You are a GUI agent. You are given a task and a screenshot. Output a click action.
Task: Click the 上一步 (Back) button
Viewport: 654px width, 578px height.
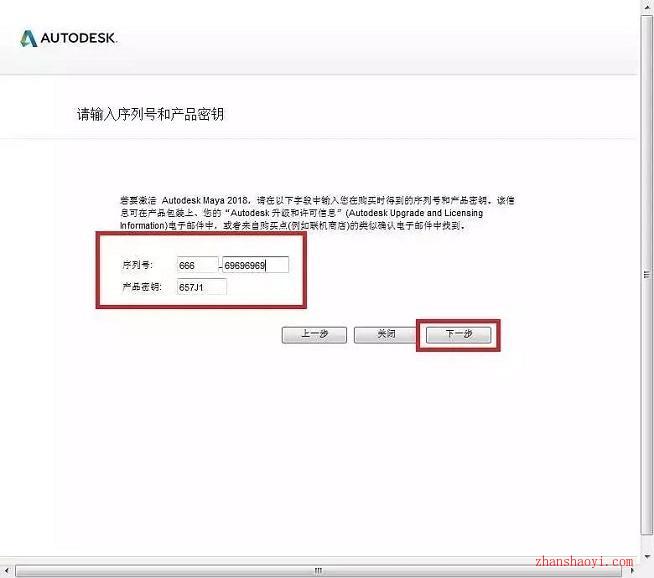point(314,335)
